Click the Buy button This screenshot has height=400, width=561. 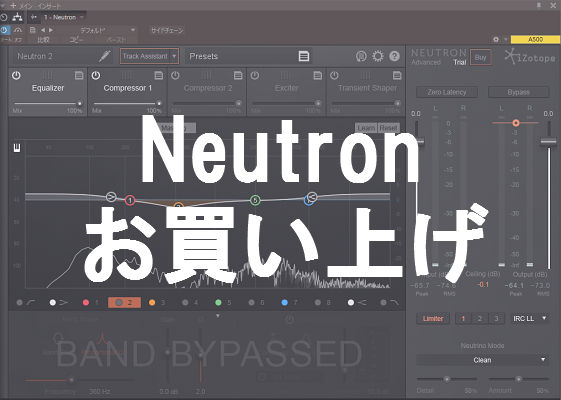point(480,58)
